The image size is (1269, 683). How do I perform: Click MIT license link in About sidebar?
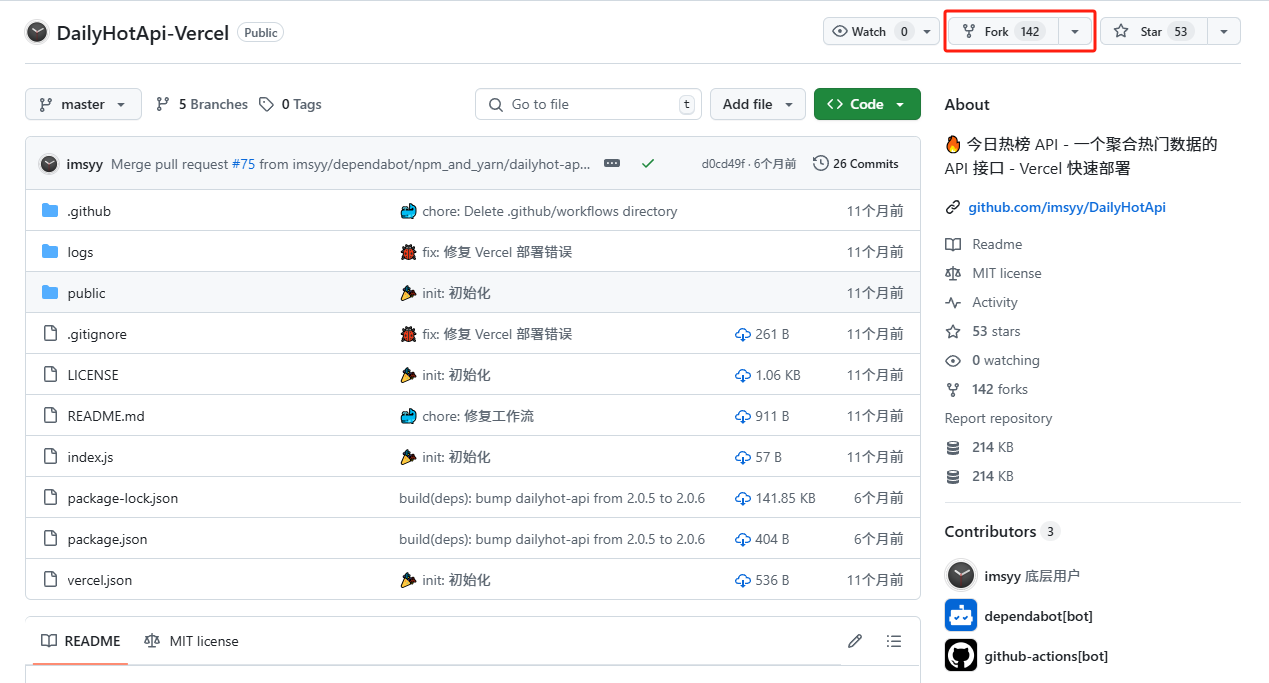1007,273
